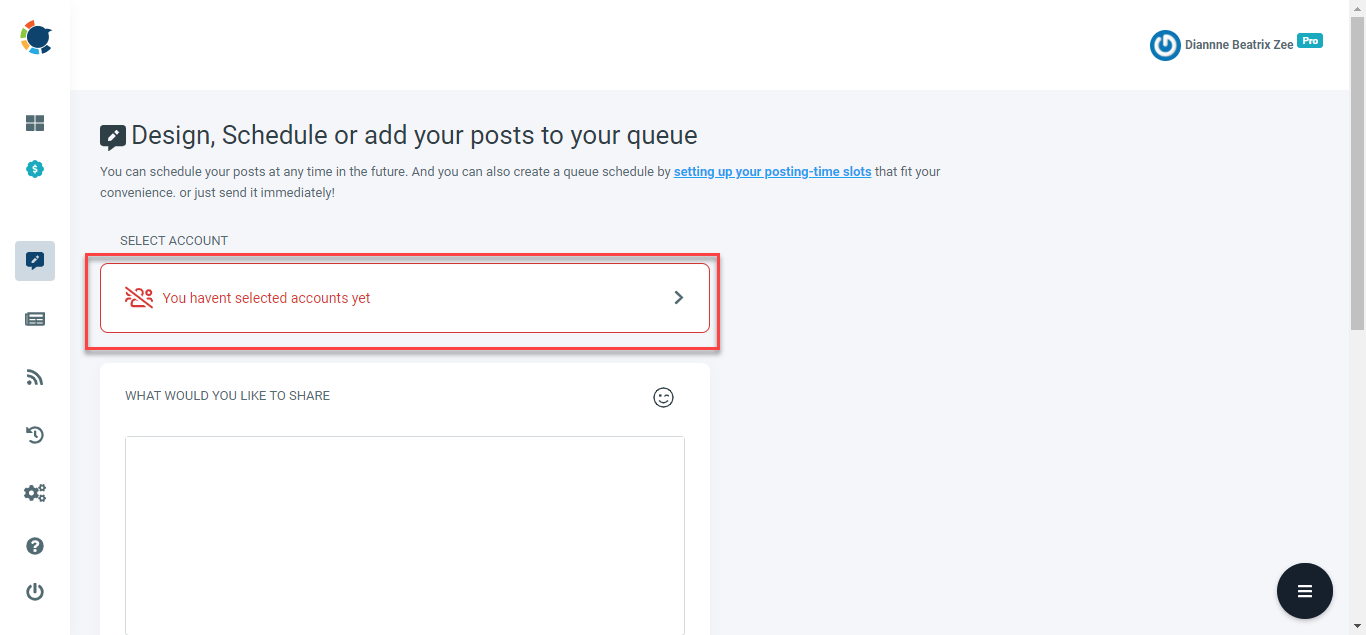Select the compose post icon in sidebar

point(35,261)
